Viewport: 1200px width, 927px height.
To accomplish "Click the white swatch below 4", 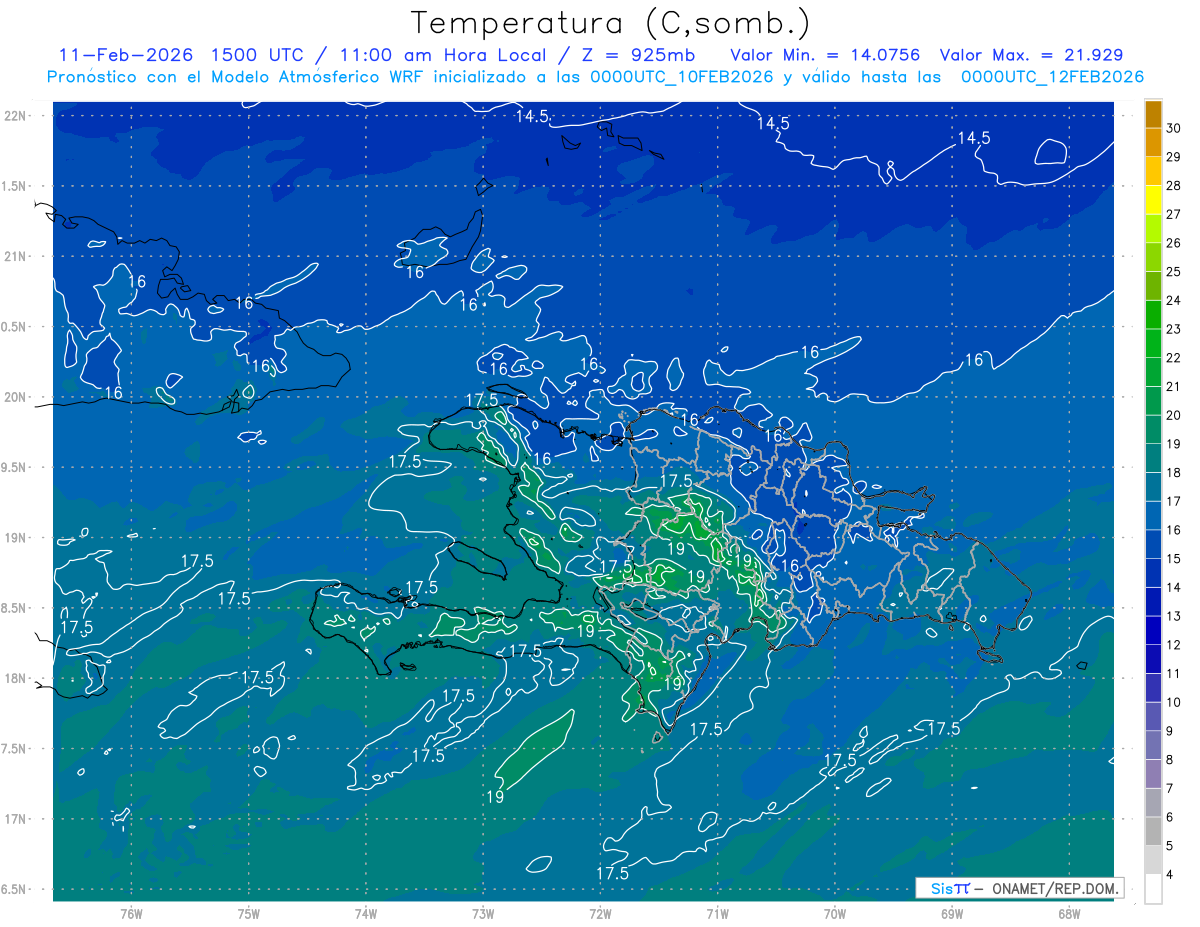I will [x=1153, y=889].
